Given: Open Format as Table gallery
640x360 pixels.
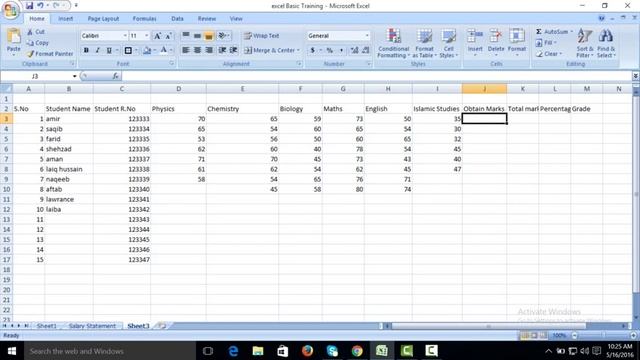Looking at the screenshot, I should (424, 43).
